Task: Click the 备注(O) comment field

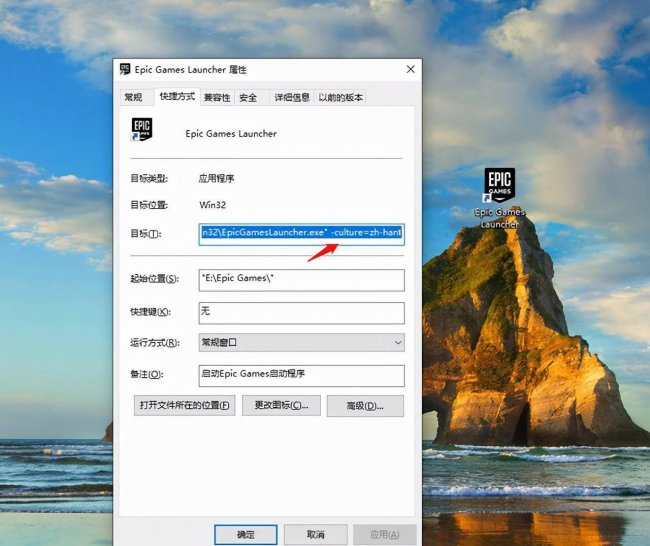Action: point(301,376)
